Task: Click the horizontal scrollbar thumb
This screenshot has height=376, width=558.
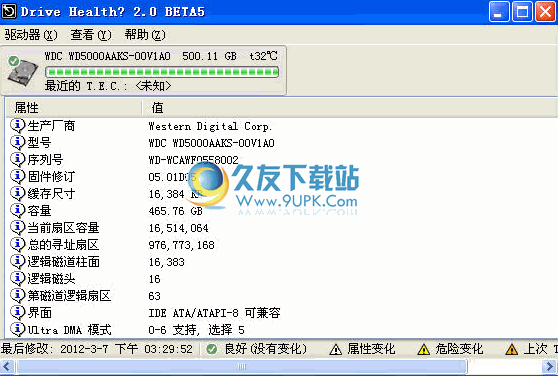Action: tap(242, 366)
